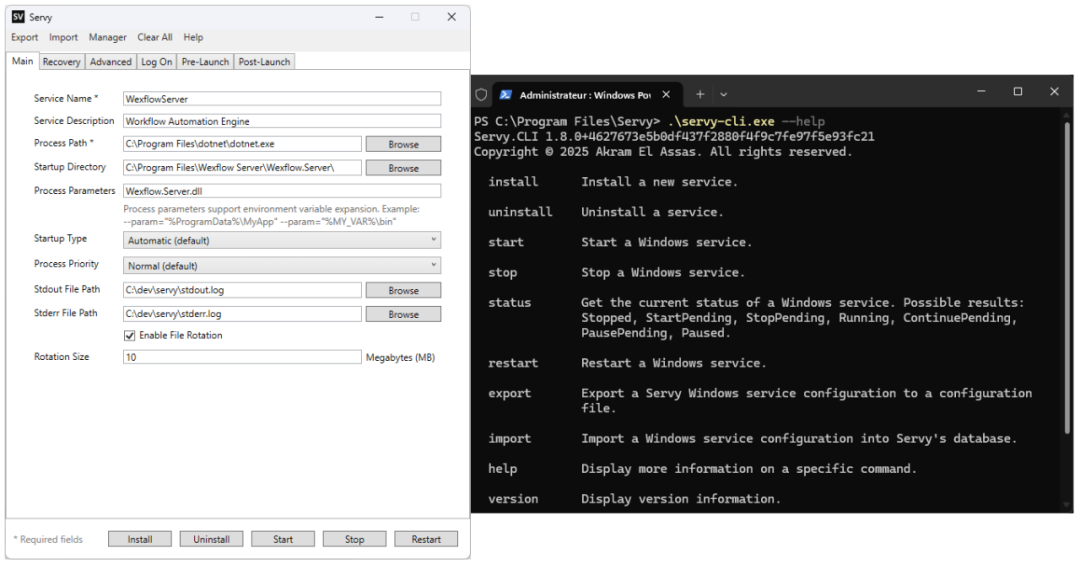Click the Stdout File Path field
The image size is (1080, 564).
242,290
